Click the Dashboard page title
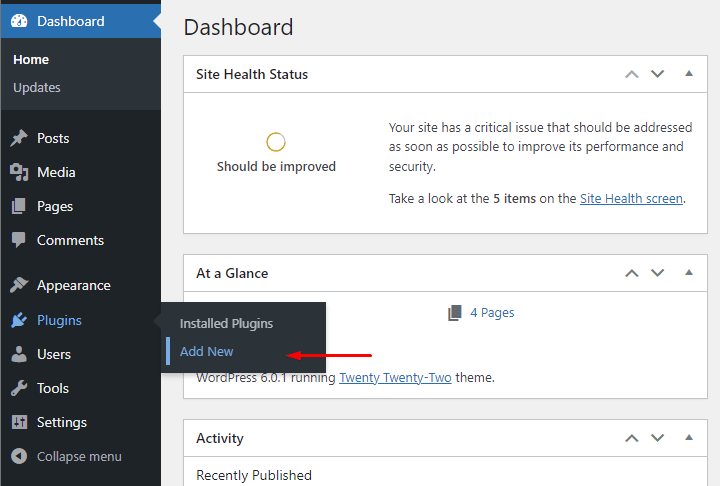The height and width of the screenshot is (486, 720). (238, 27)
